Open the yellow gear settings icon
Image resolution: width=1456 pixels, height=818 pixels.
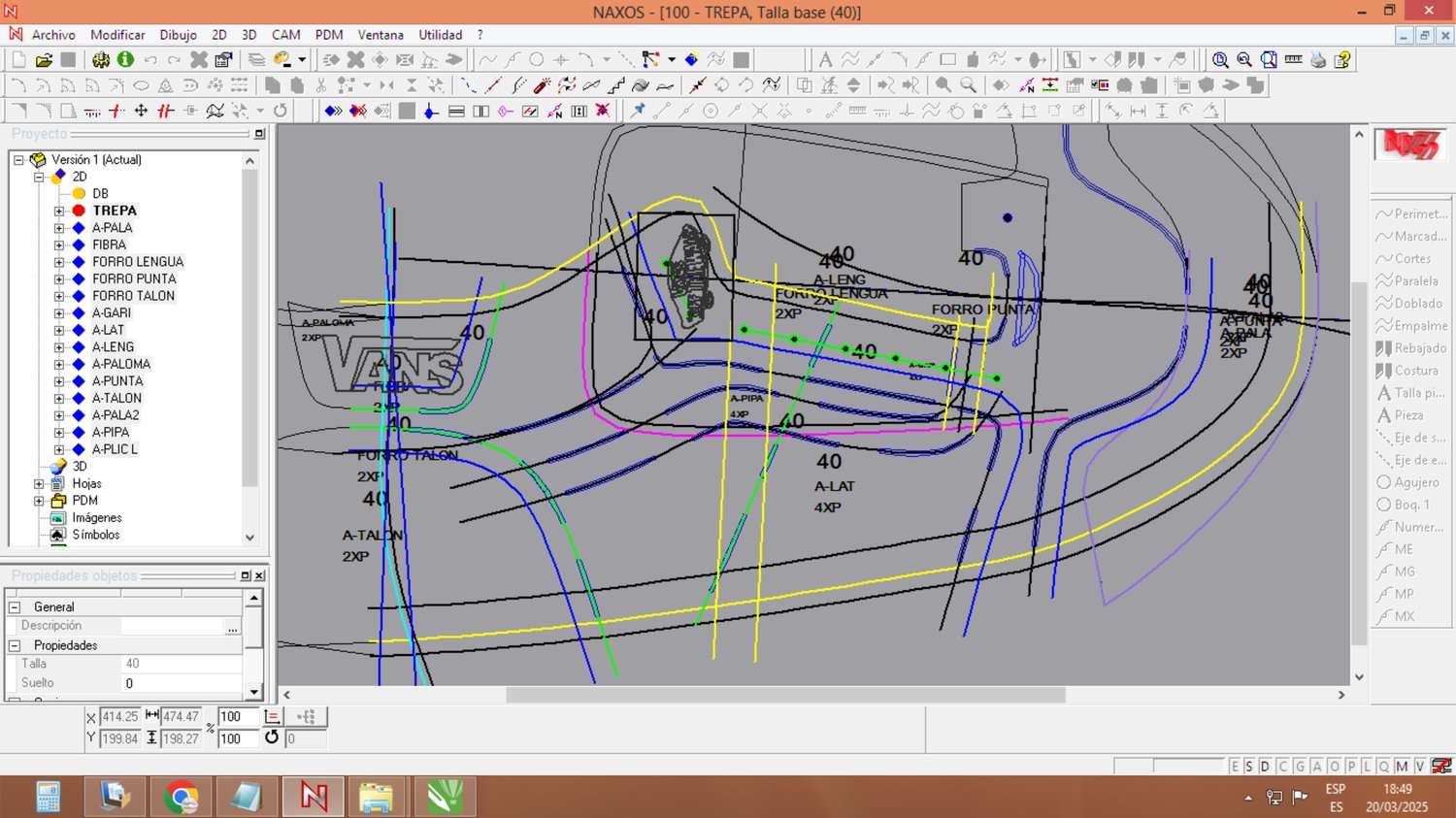pos(101,60)
